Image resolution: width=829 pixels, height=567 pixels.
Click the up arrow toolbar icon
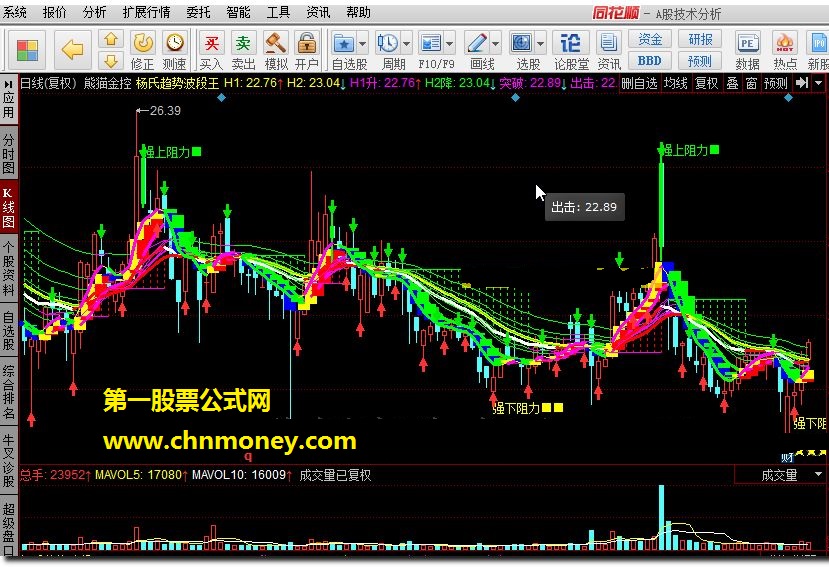110,40
